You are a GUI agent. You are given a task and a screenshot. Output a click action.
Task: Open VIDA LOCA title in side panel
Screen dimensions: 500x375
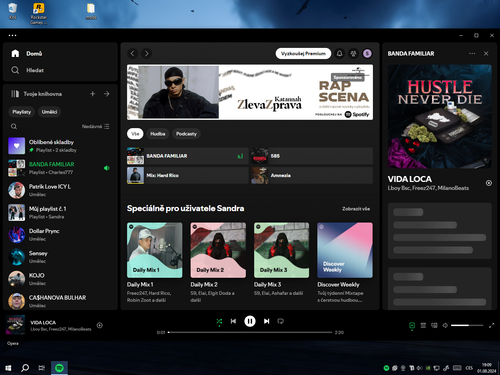[410, 179]
